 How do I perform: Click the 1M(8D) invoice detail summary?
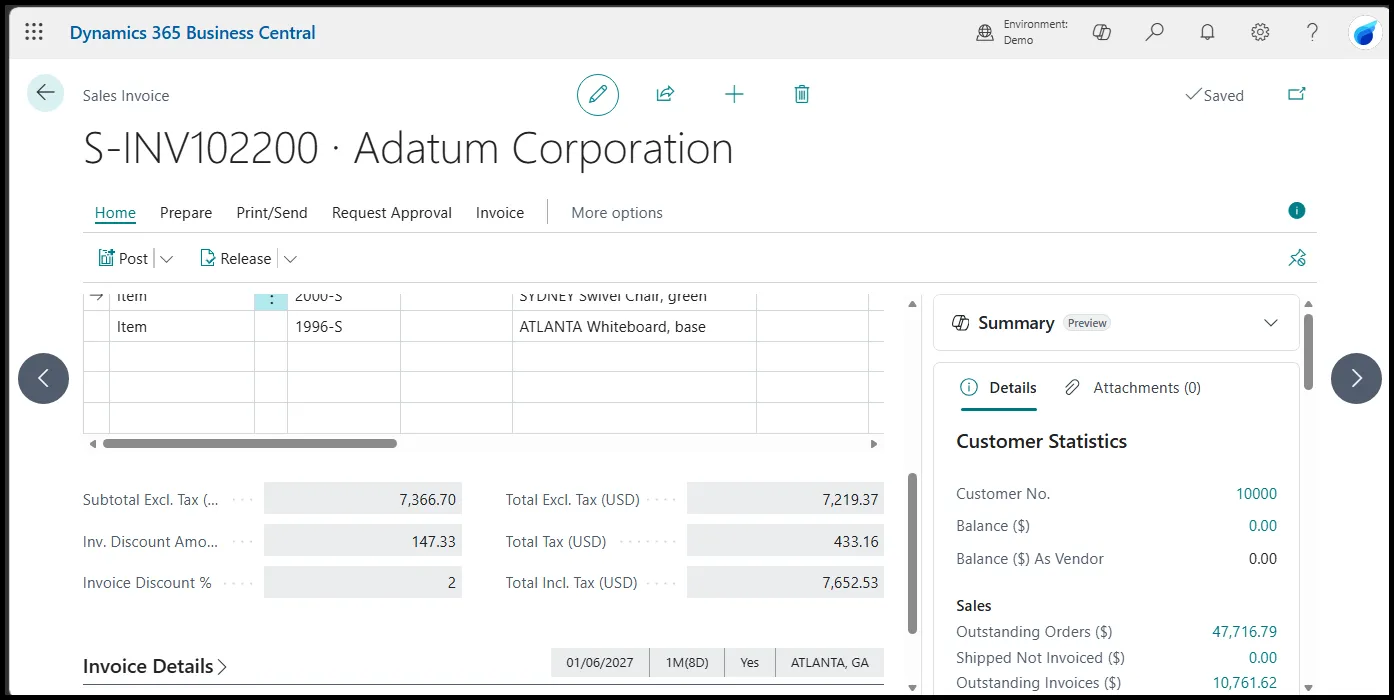click(687, 662)
